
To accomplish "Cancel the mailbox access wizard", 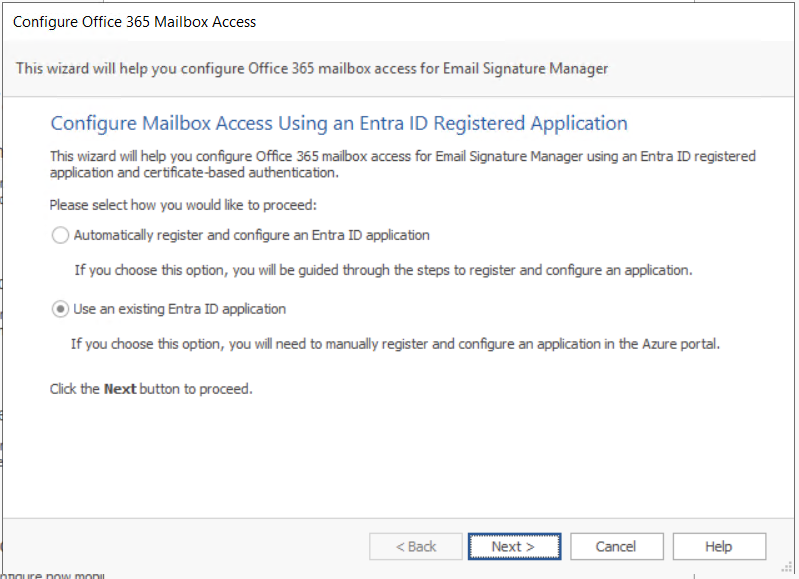I will point(617,546).
